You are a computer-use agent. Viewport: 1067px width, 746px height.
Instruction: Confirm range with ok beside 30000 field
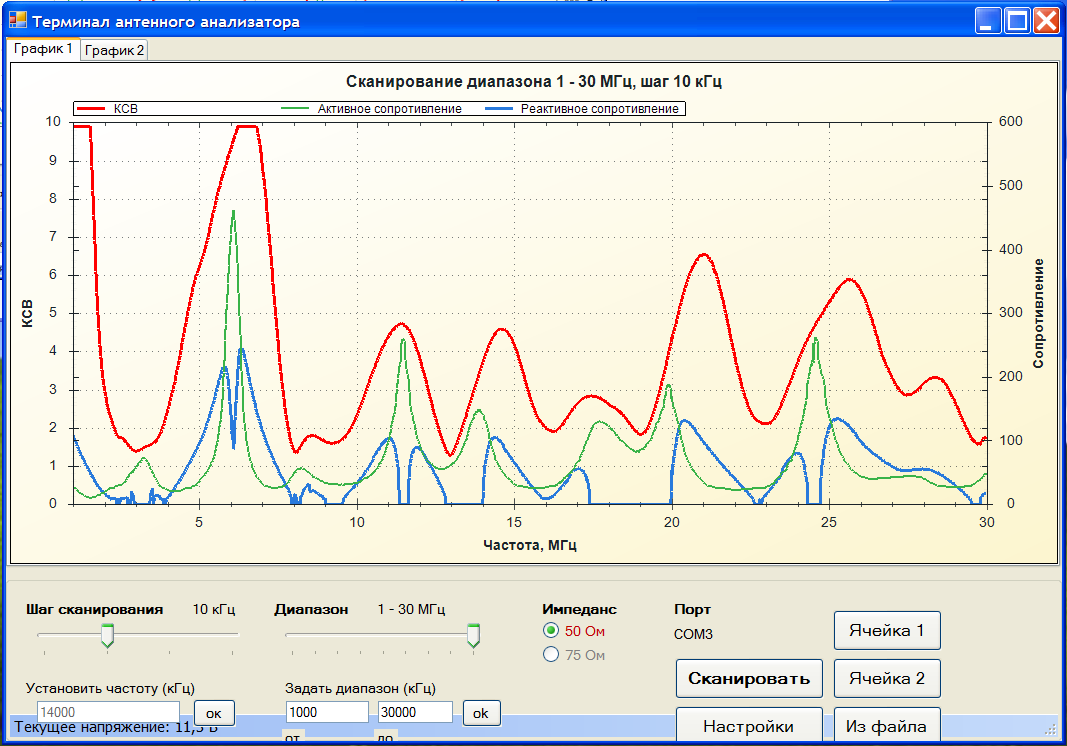pos(481,713)
